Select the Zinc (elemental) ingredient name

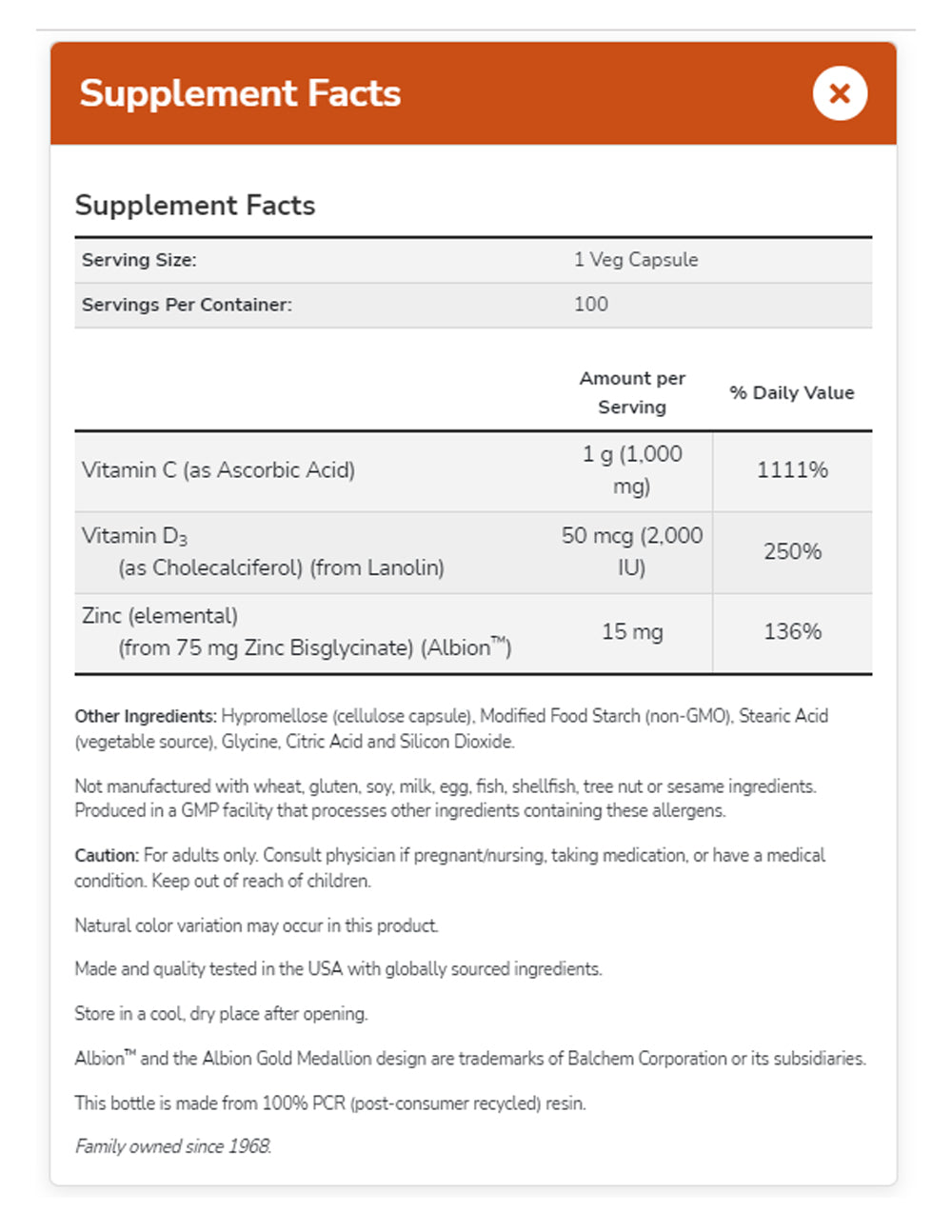(160, 616)
